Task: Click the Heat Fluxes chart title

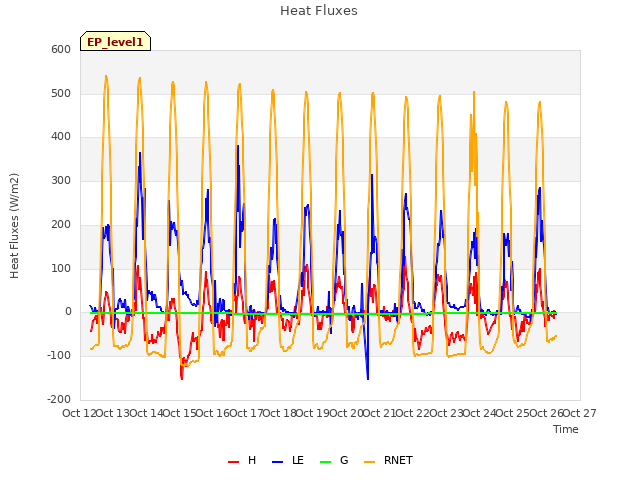Action: [319, 11]
